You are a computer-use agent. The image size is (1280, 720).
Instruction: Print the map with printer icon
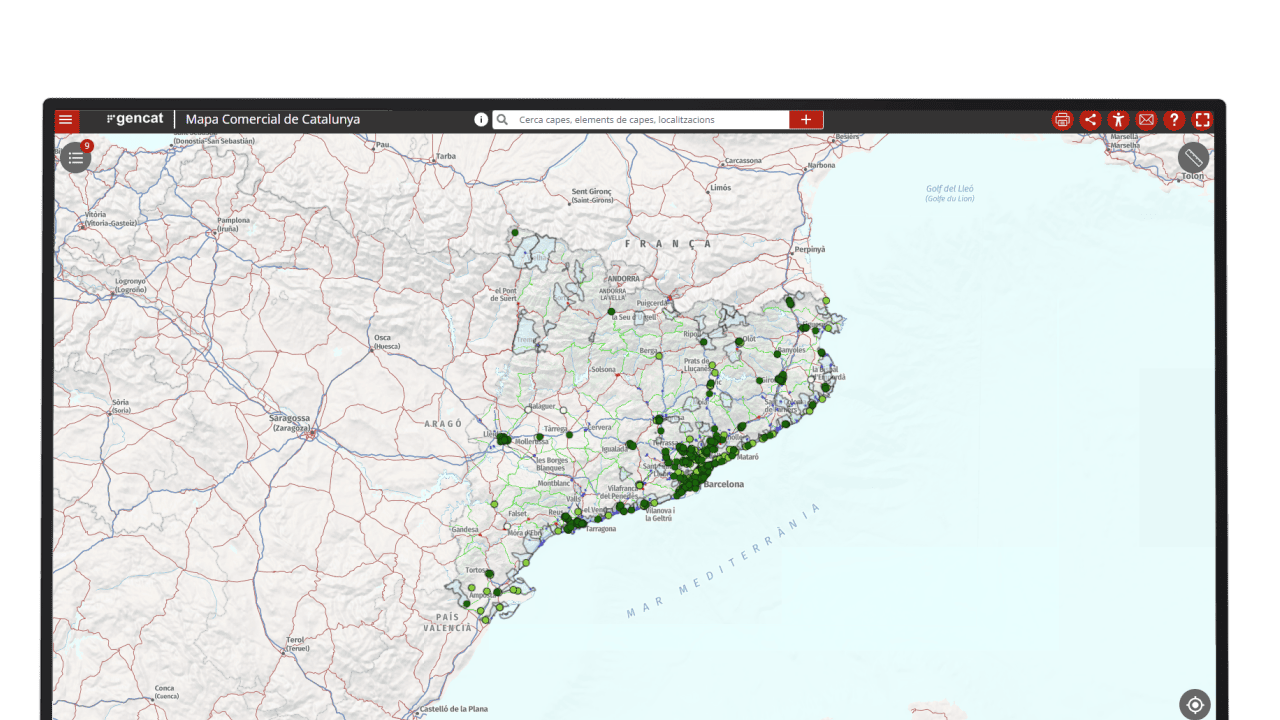click(x=1062, y=120)
